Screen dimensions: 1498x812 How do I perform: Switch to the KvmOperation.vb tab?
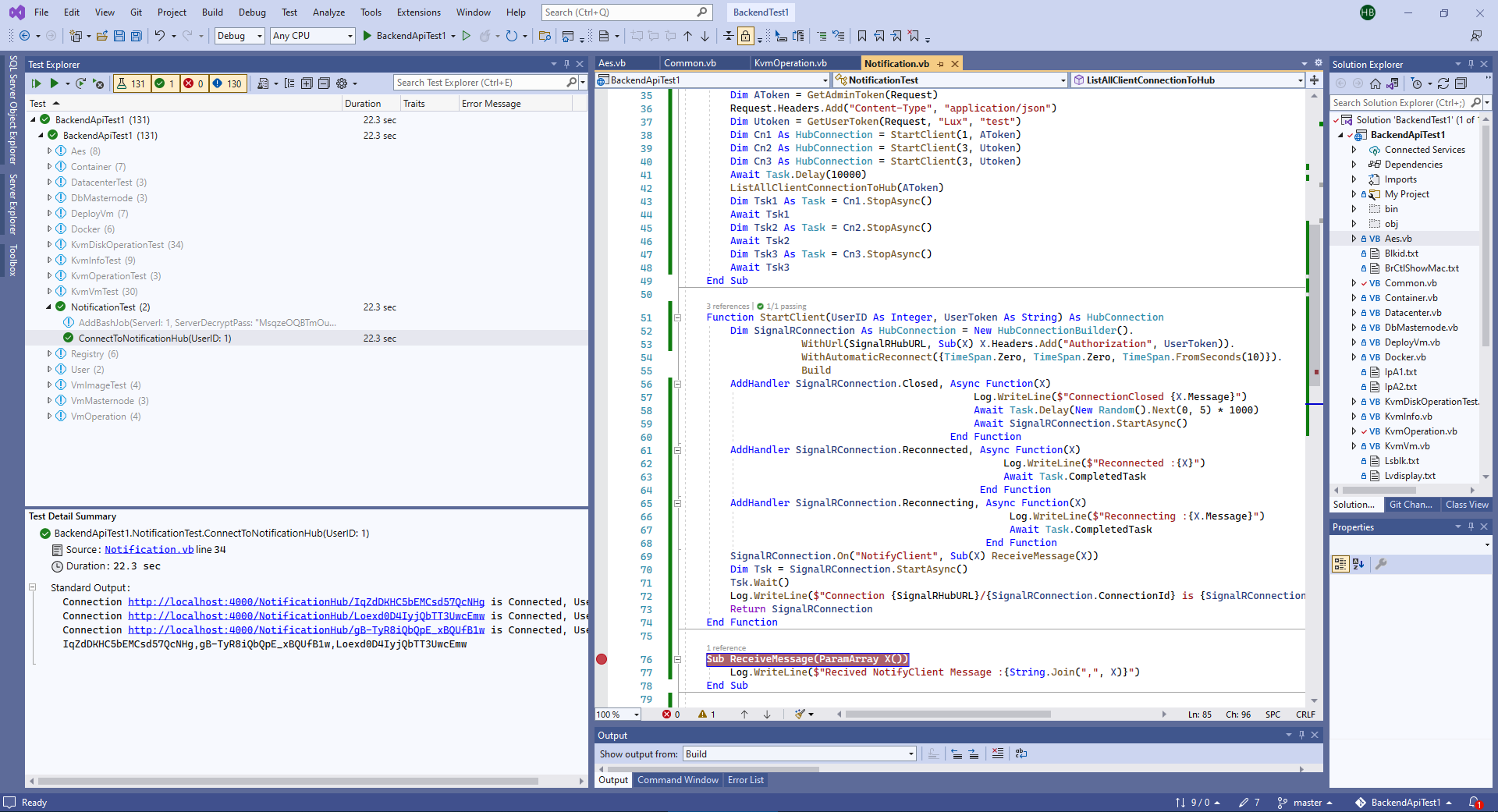click(x=790, y=63)
